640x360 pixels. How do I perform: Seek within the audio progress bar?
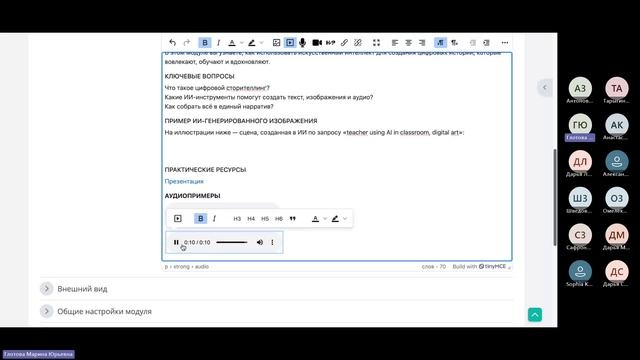(x=232, y=242)
